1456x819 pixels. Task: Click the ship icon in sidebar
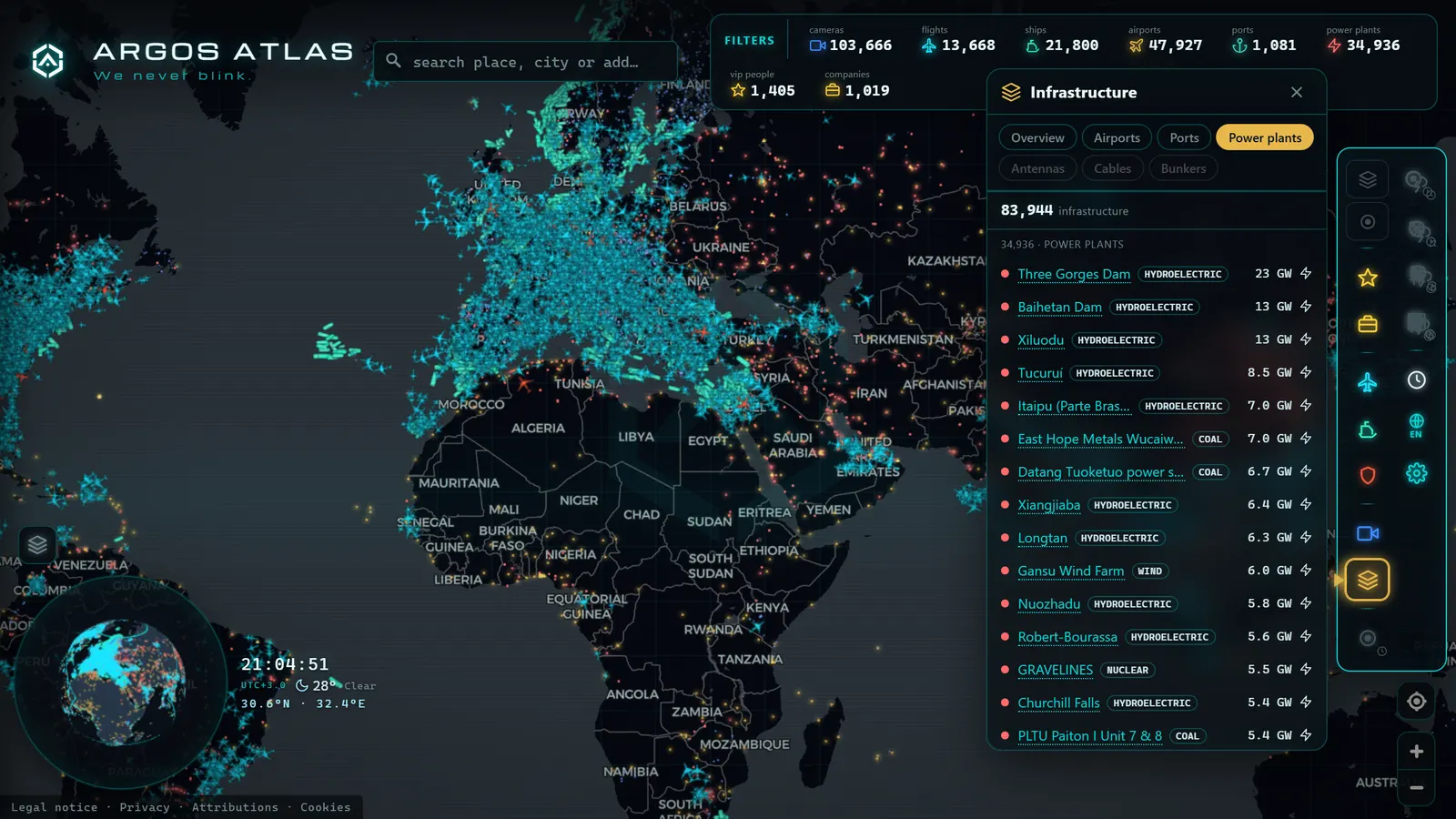(1367, 430)
